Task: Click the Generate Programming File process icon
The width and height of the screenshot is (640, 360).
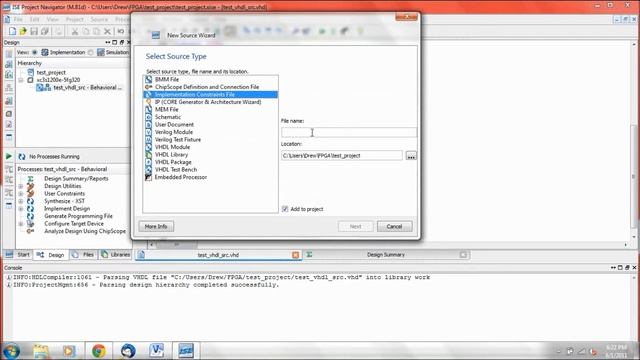Action: [30, 216]
